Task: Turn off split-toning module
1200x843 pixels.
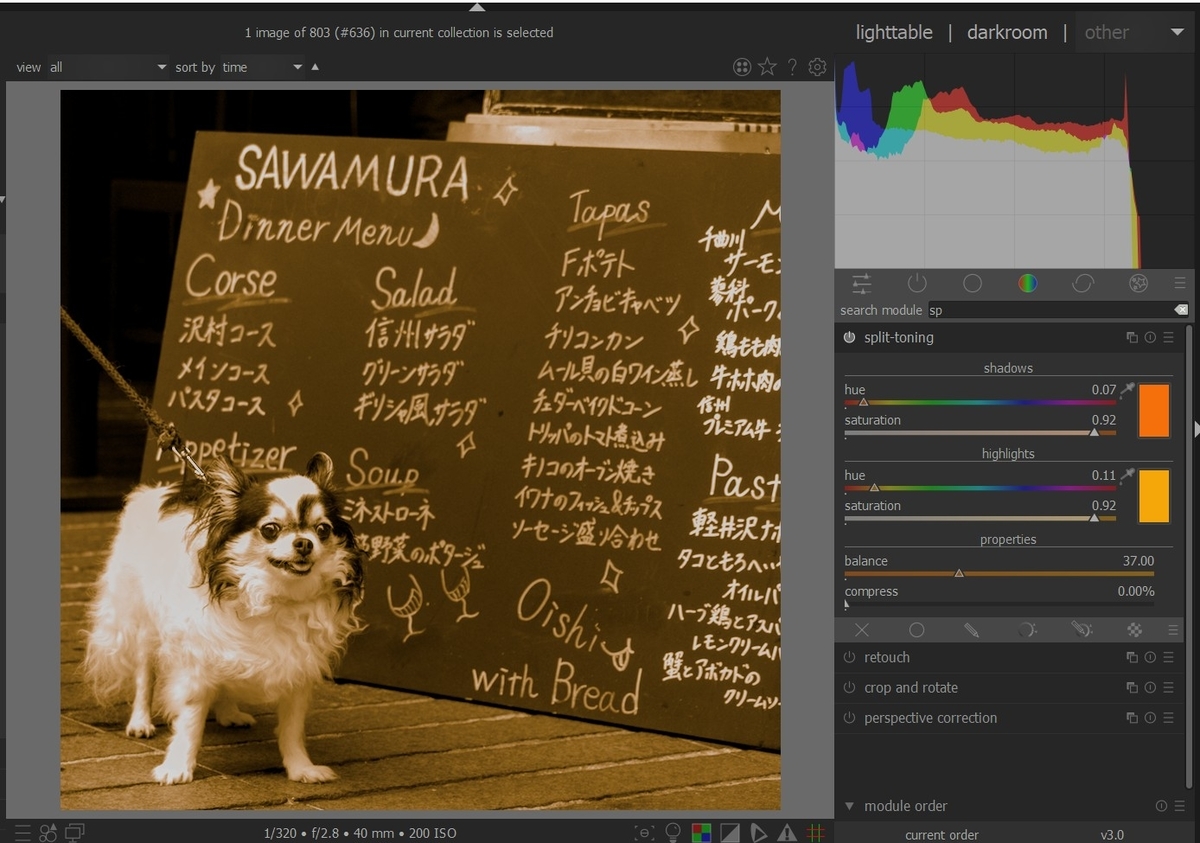Action: coord(849,338)
